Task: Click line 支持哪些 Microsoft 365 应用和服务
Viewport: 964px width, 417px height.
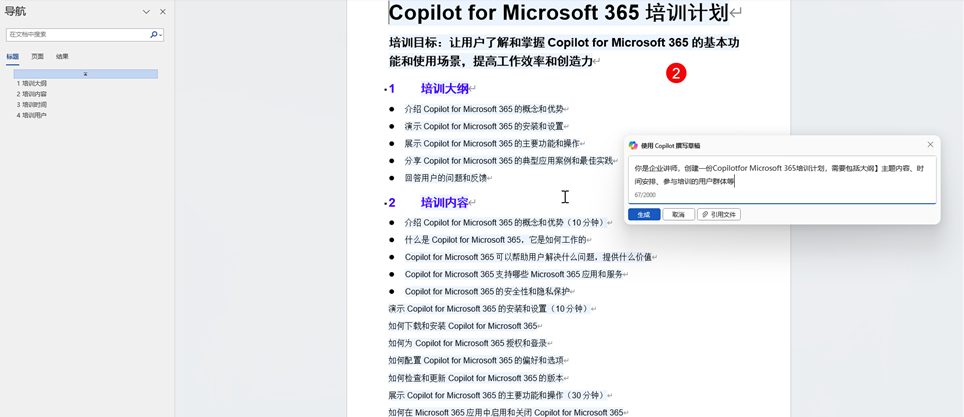Action: click(x=513, y=274)
